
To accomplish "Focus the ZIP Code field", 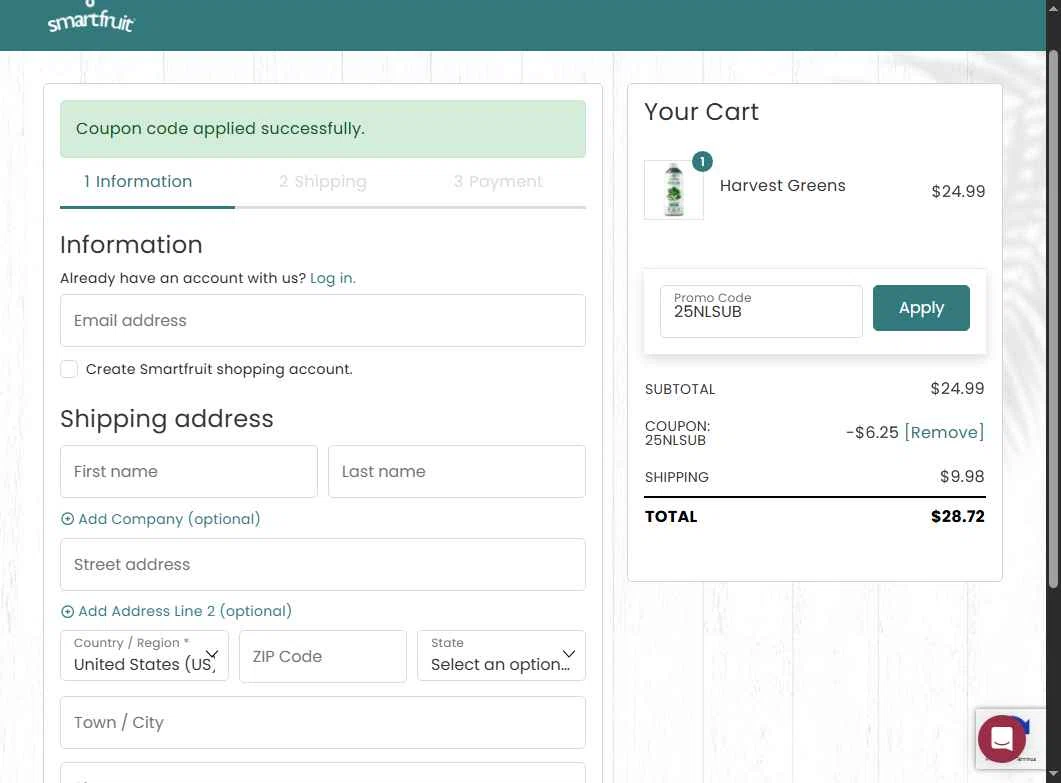I will 323,656.
